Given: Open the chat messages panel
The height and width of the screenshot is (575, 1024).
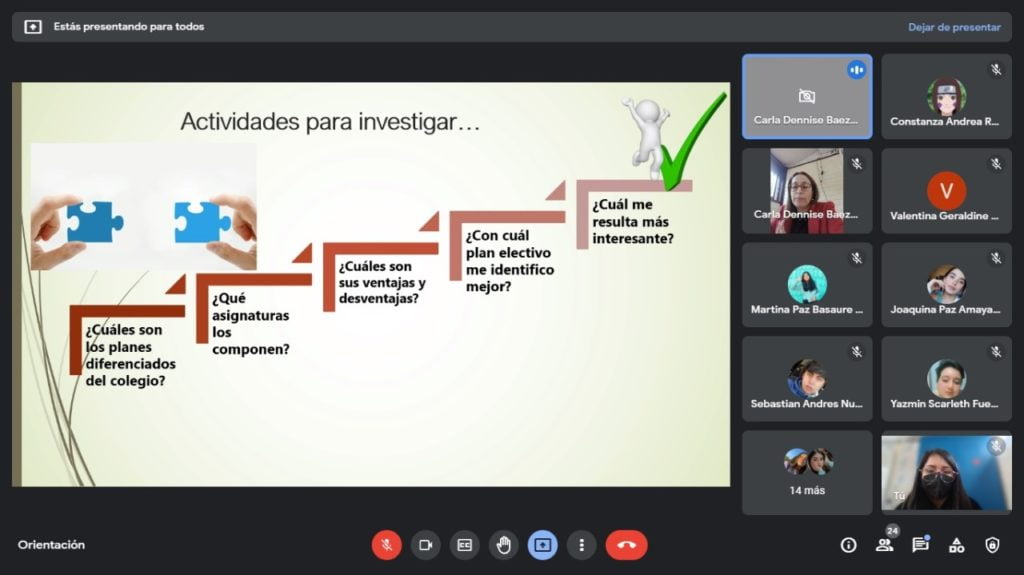Looking at the screenshot, I should [920, 545].
